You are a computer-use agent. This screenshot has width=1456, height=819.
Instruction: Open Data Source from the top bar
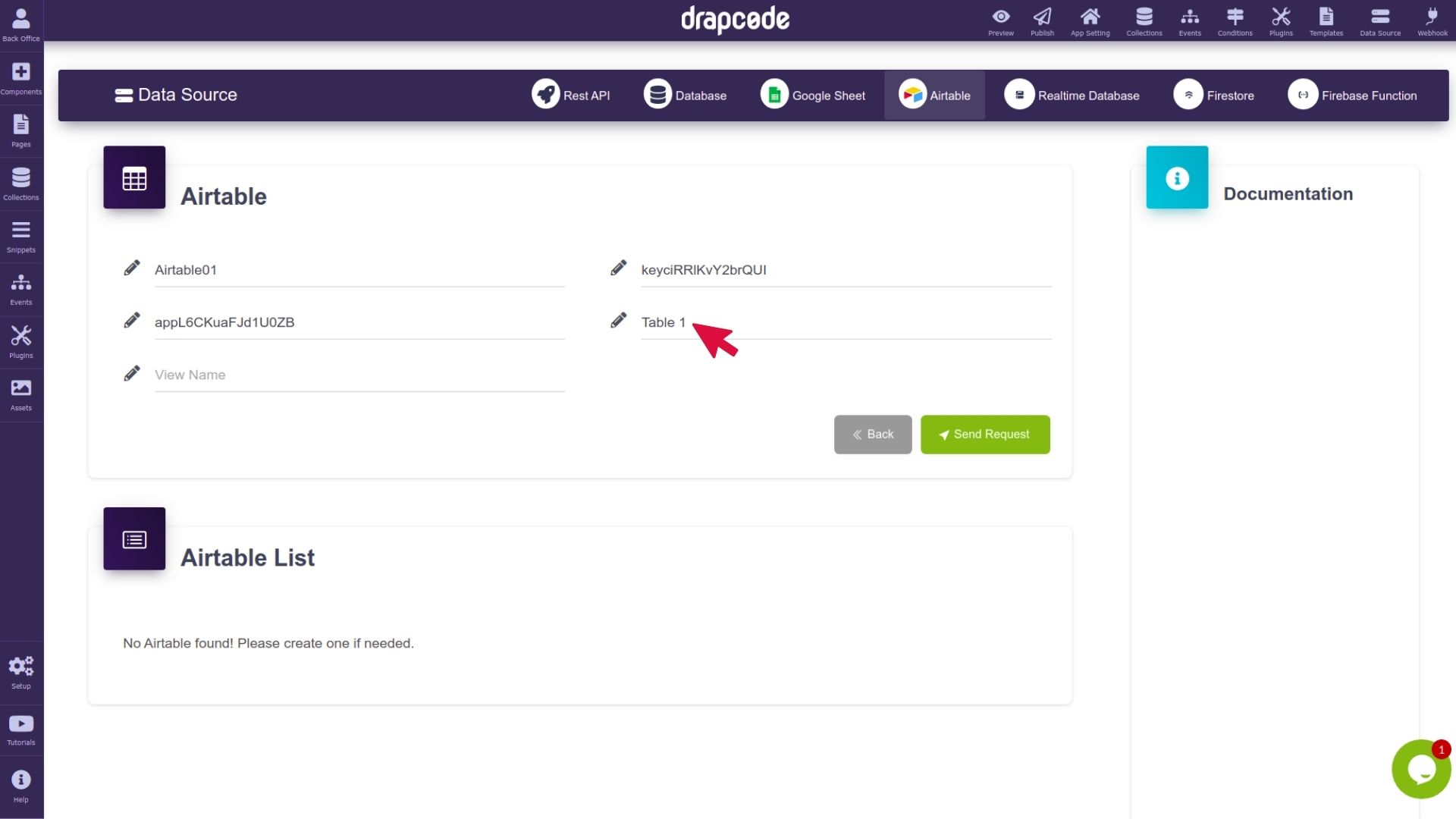tap(1380, 21)
